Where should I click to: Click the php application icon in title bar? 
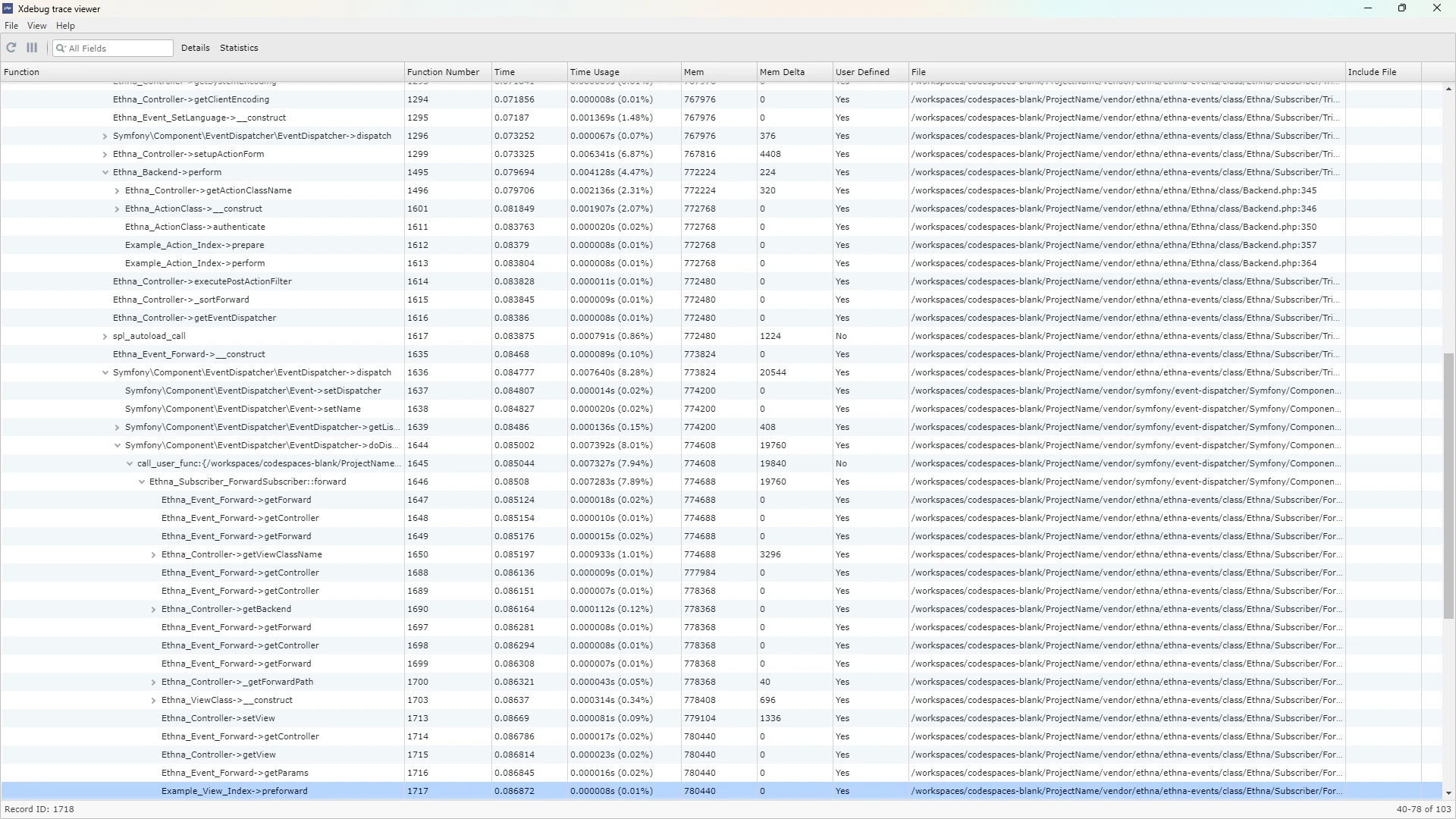click(8, 8)
